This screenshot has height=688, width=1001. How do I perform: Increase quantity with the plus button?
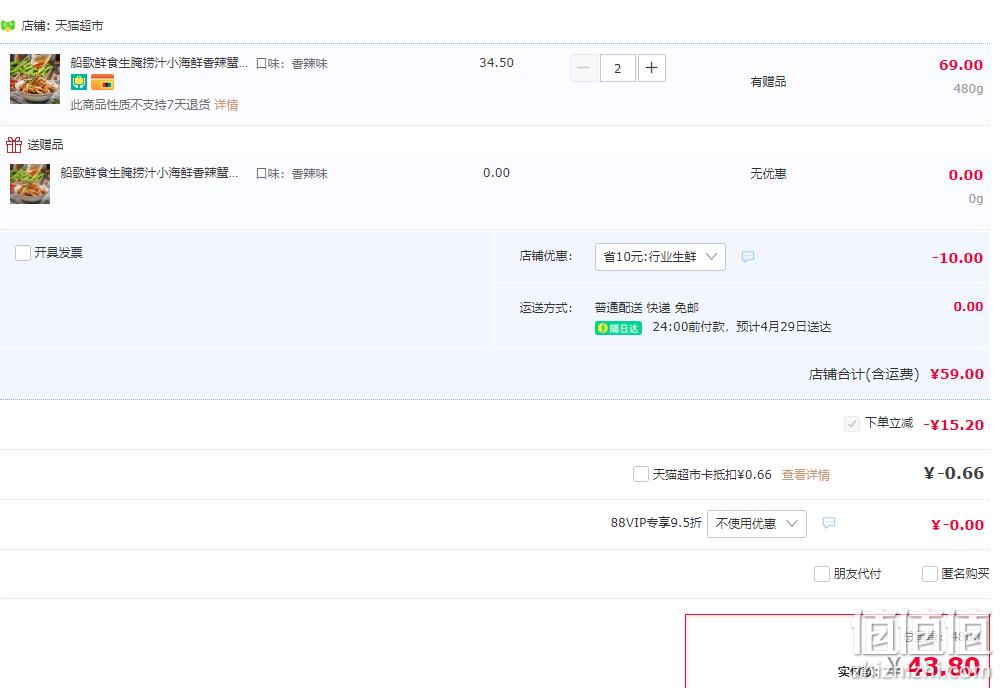pyautogui.click(x=651, y=68)
